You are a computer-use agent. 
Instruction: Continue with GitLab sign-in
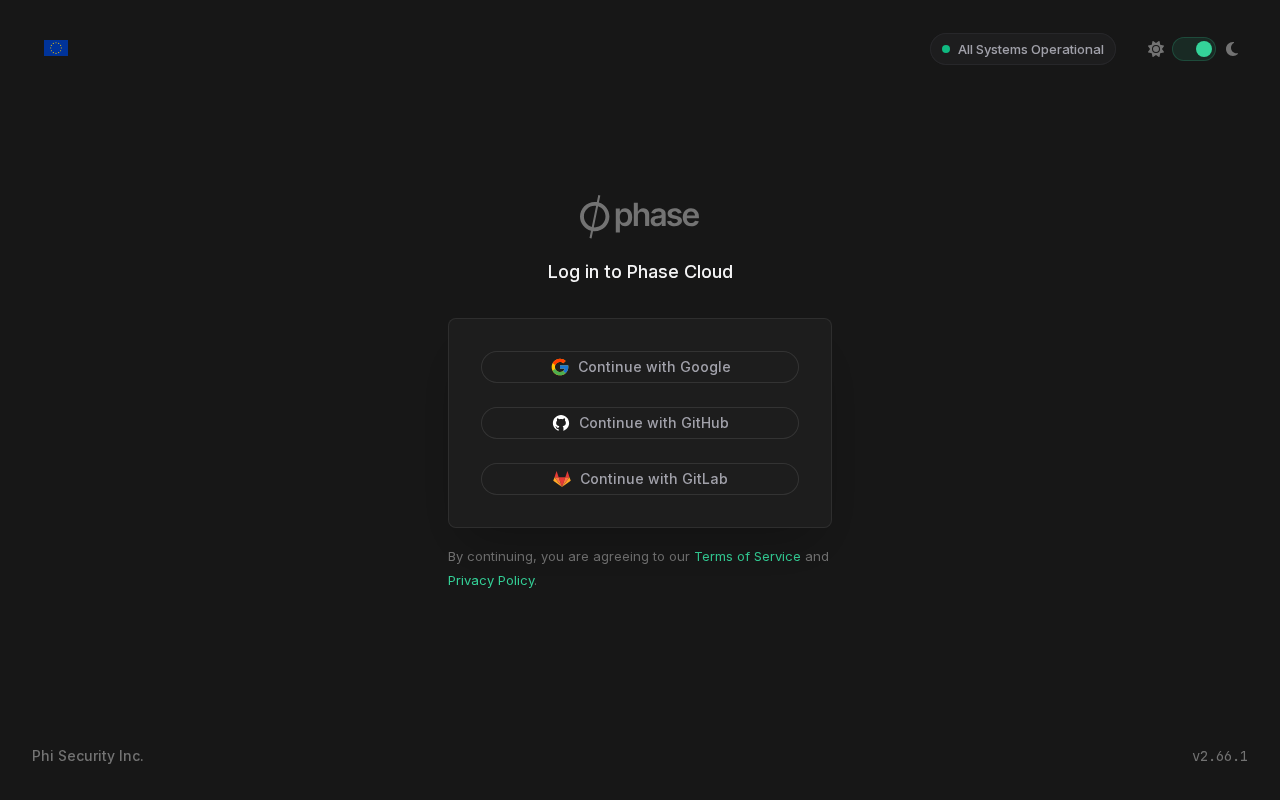pyautogui.click(x=640, y=479)
